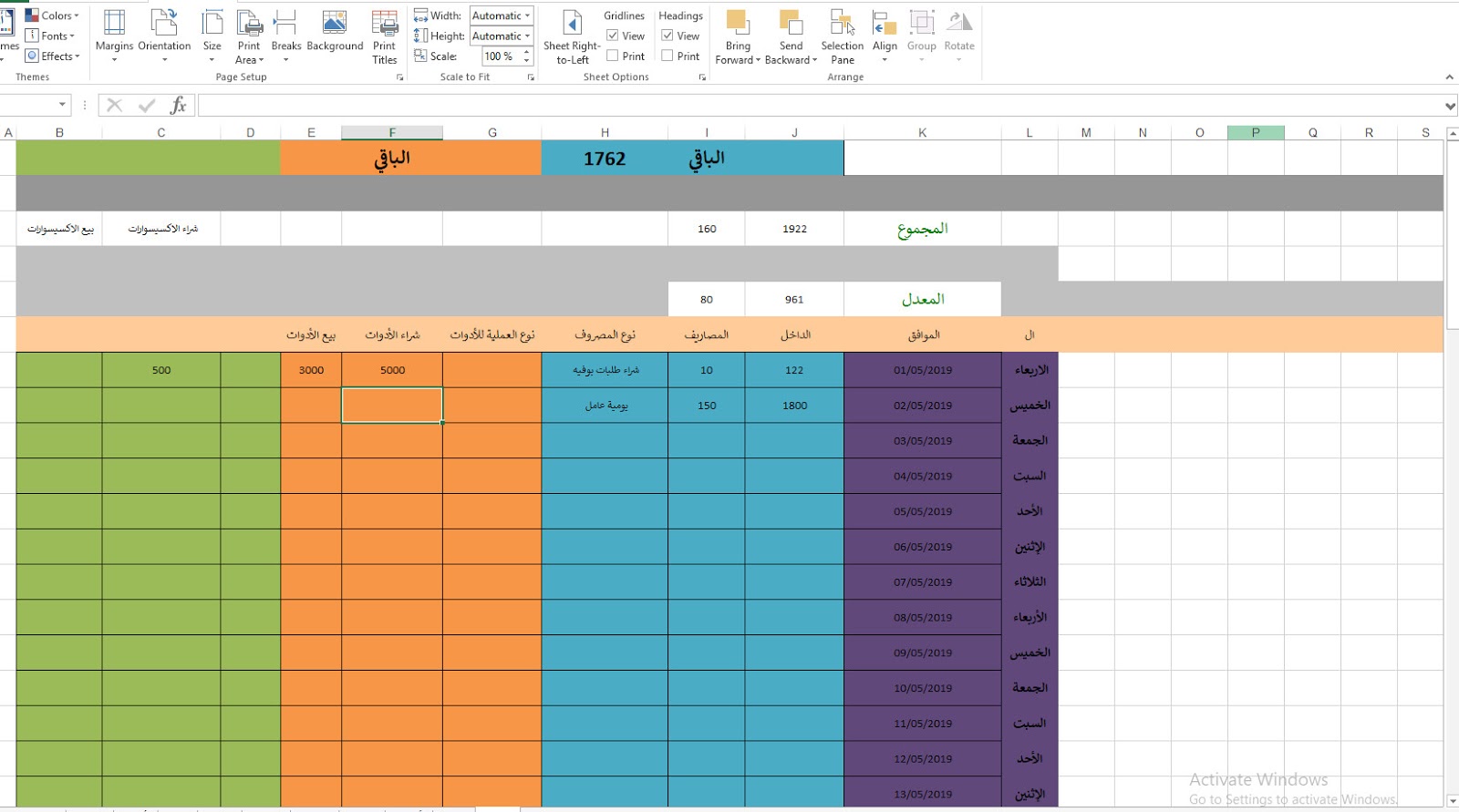Image resolution: width=1459 pixels, height=812 pixels.
Task: Select column P header
Action: (1256, 133)
